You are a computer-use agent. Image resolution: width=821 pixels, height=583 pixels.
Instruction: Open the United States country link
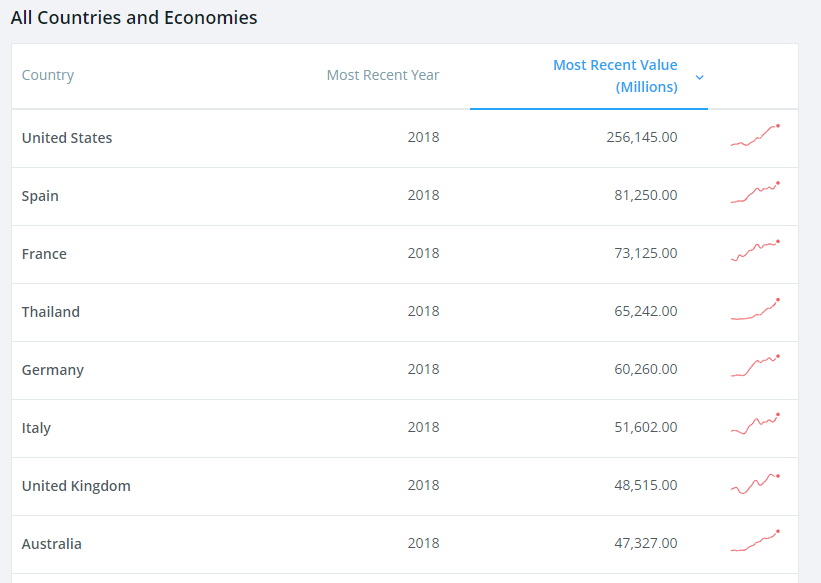point(67,138)
